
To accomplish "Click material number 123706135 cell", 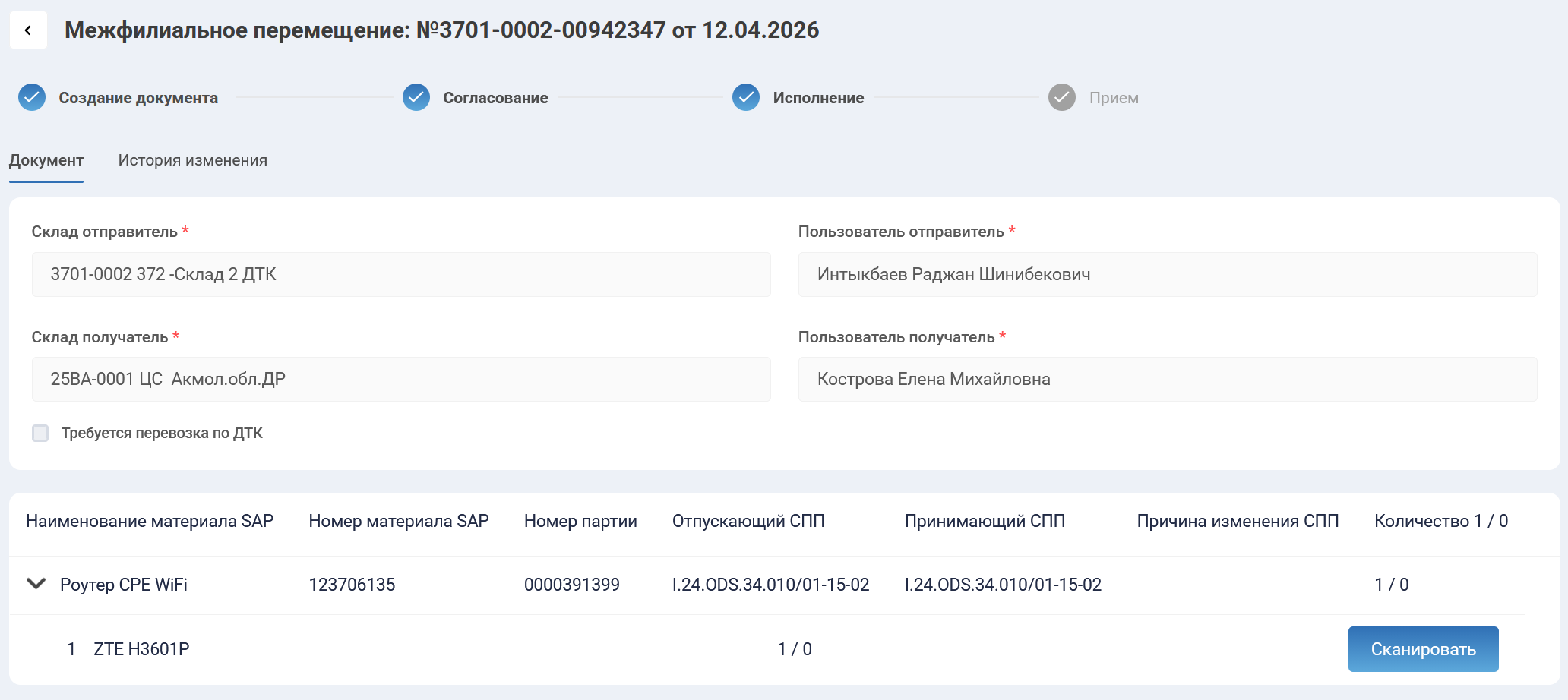I will tap(352, 585).
